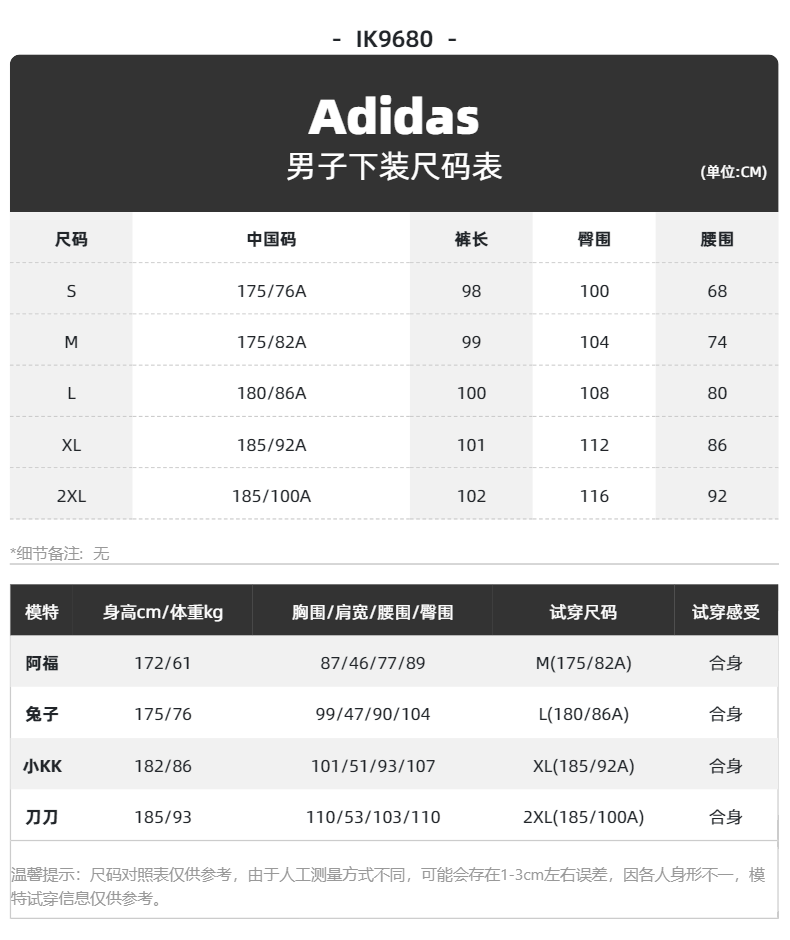This screenshot has height=940, width=790.
Task: Click the 2XL size row label
Action: [71, 496]
